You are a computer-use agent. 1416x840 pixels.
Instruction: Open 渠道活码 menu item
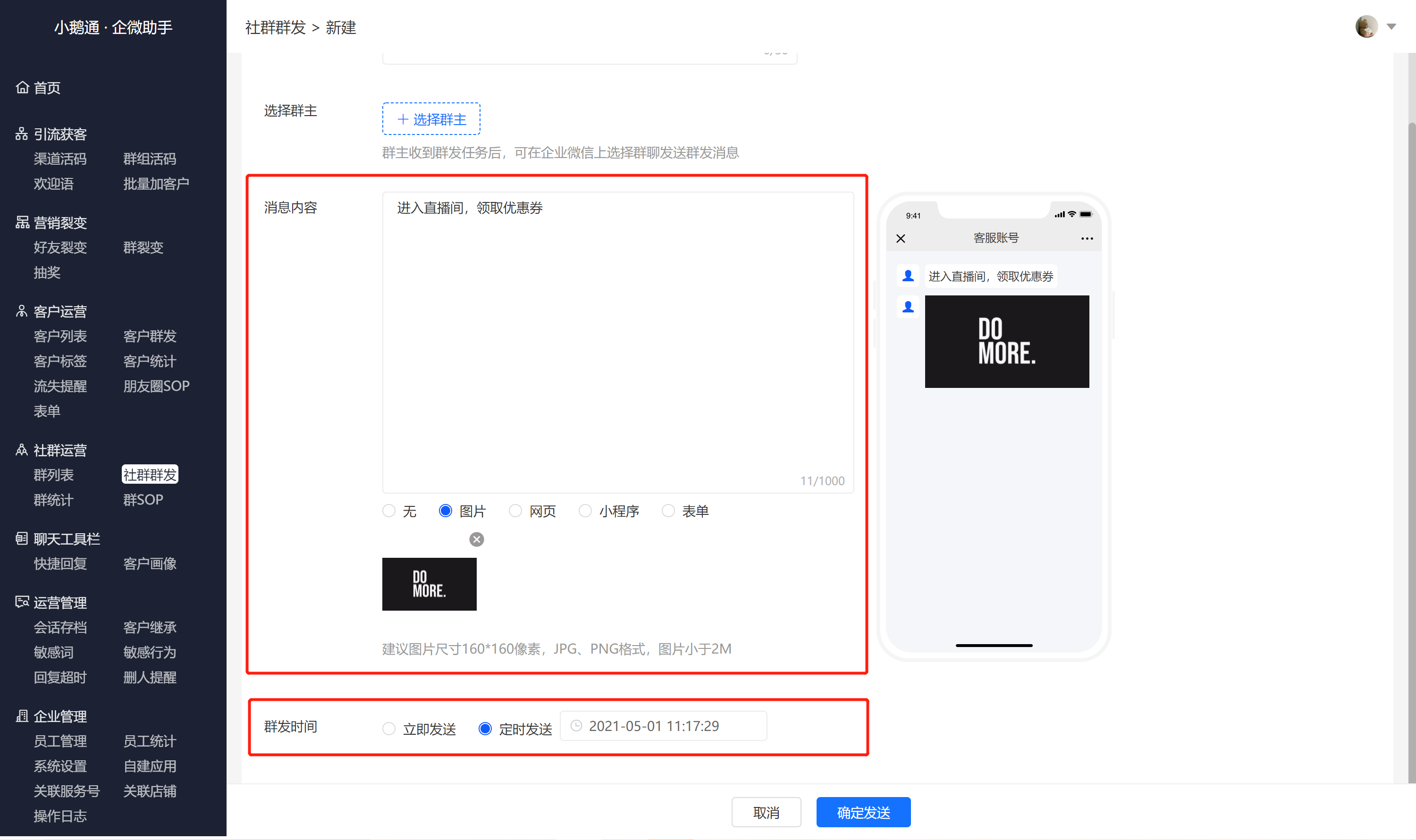pos(60,159)
